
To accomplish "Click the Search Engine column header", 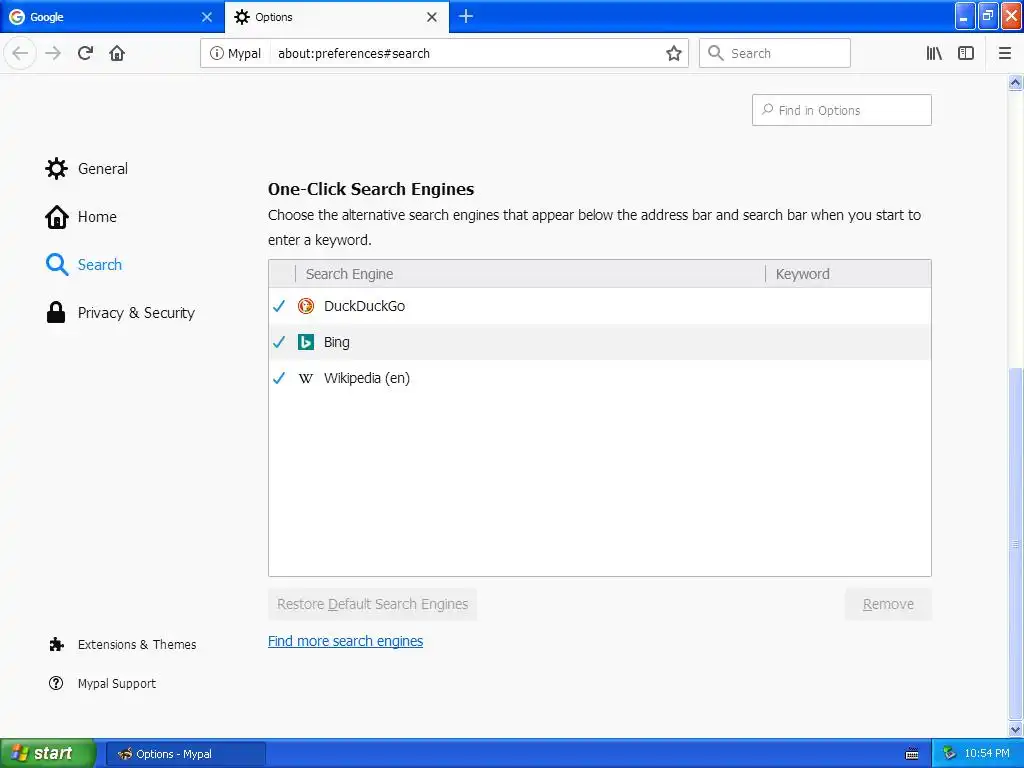I will pyautogui.click(x=530, y=274).
